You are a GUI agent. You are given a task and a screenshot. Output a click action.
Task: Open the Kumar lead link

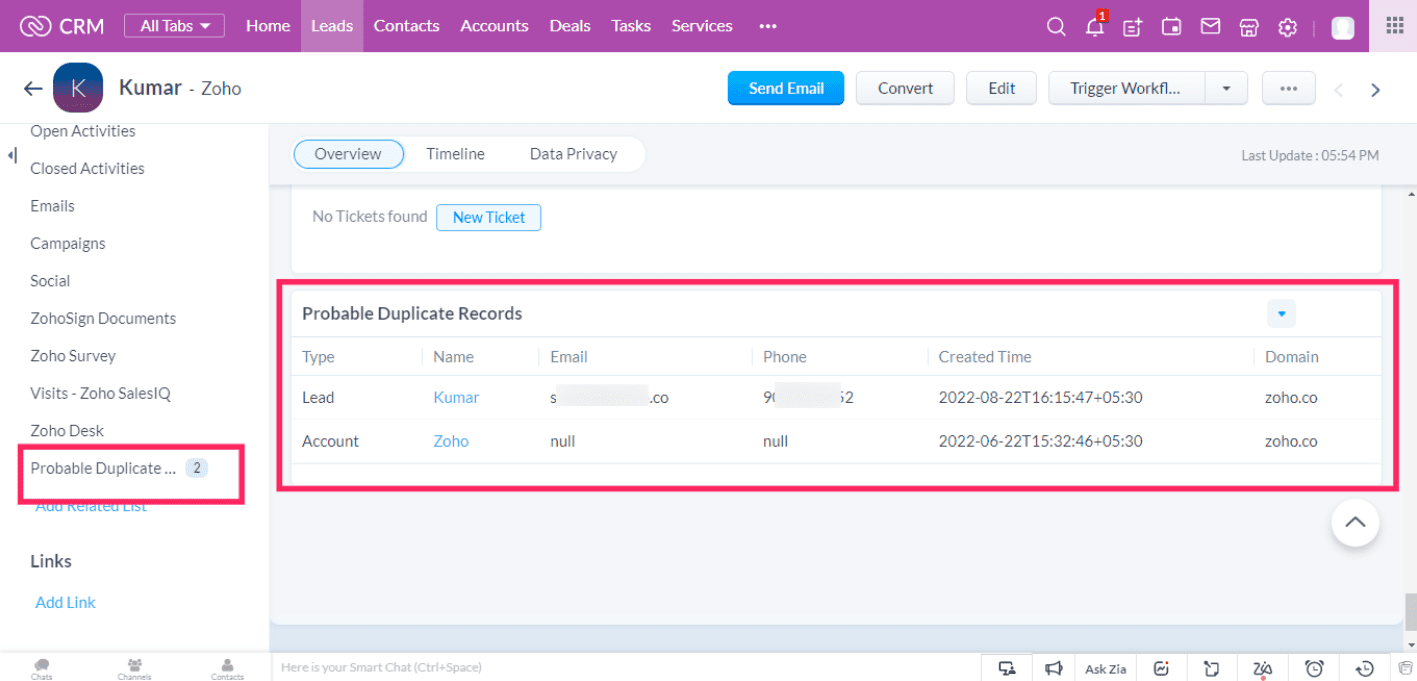click(x=456, y=398)
